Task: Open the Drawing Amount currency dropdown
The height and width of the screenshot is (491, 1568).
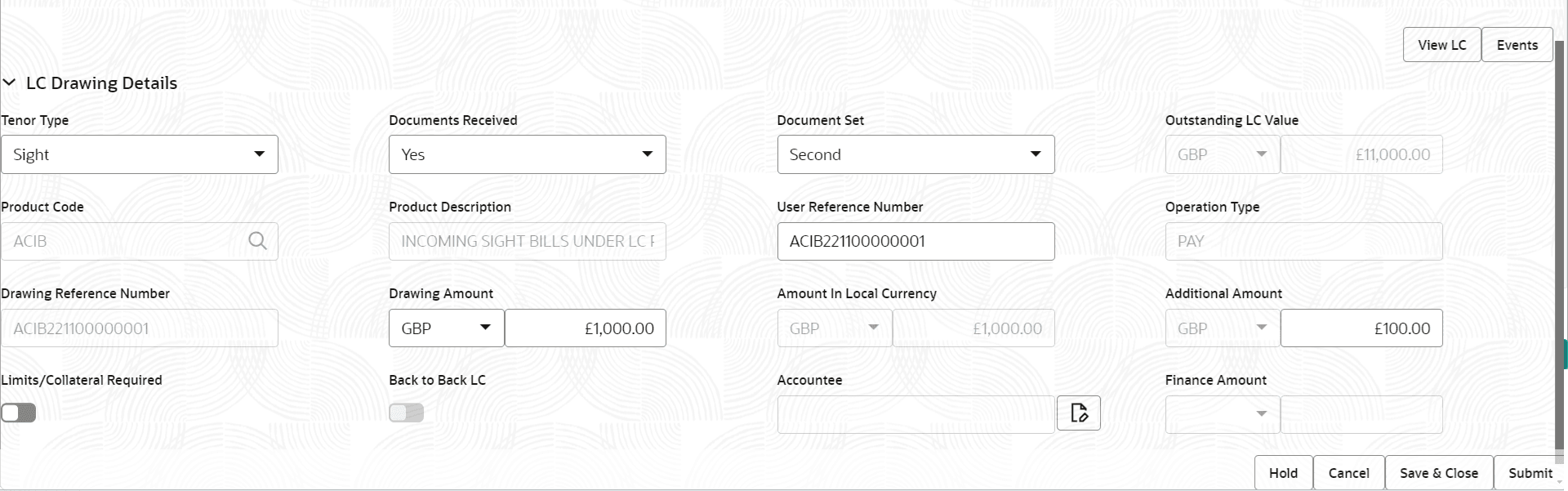Action: [485, 328]
